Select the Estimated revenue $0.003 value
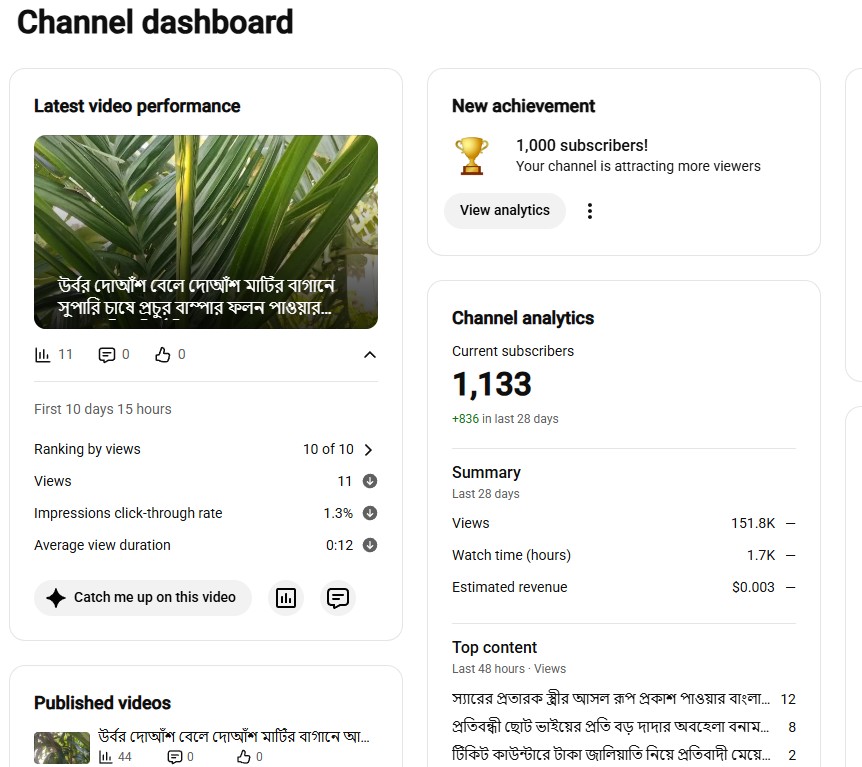The image size is (862, 767). pos(753,587)
